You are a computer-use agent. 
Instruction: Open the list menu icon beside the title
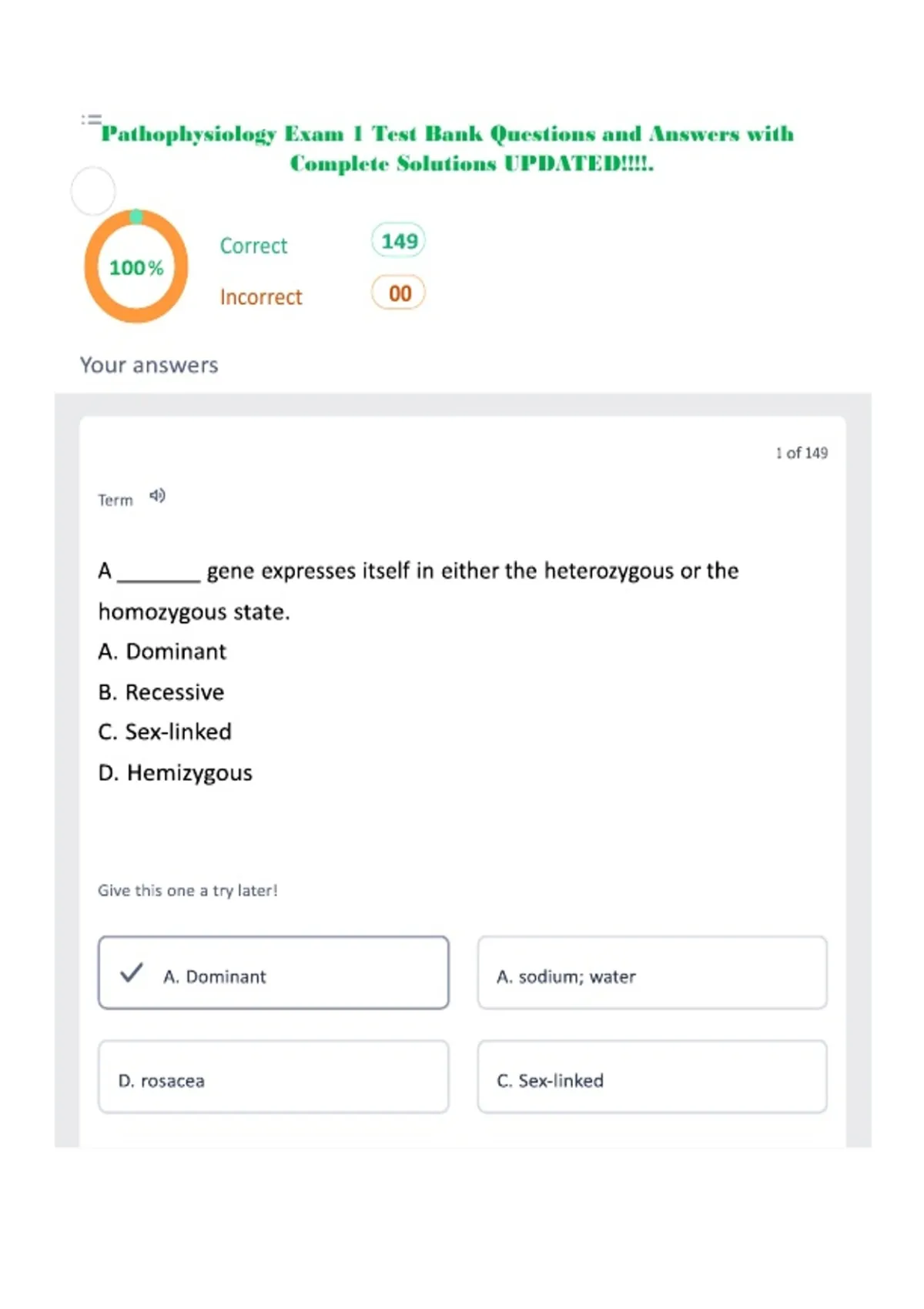(x=92, y=119)
